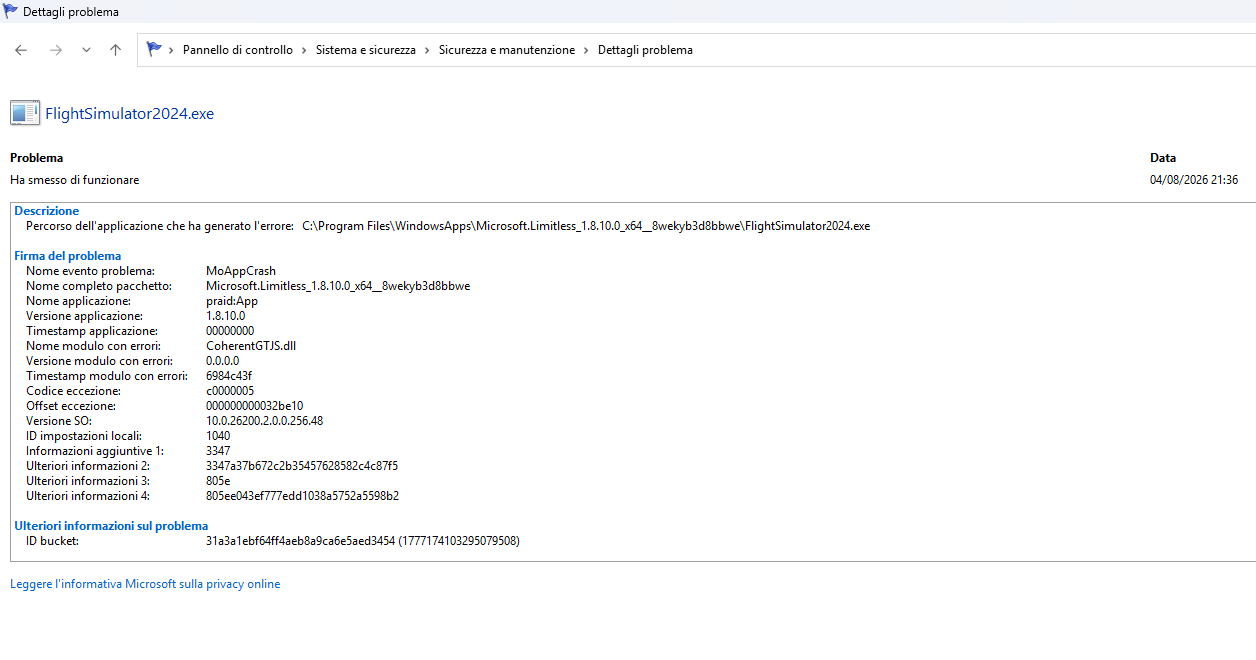
Task: Click the Data column header
Action: pos(1163,158)
